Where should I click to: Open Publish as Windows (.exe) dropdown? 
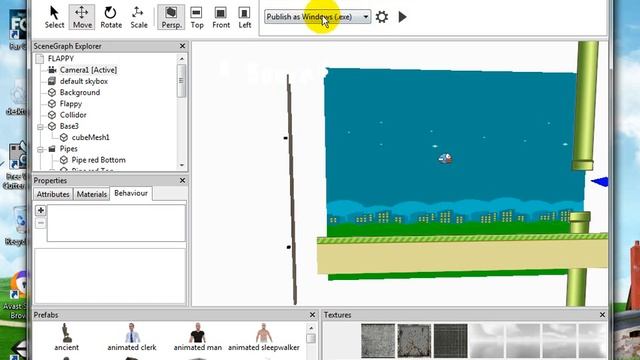318,17
